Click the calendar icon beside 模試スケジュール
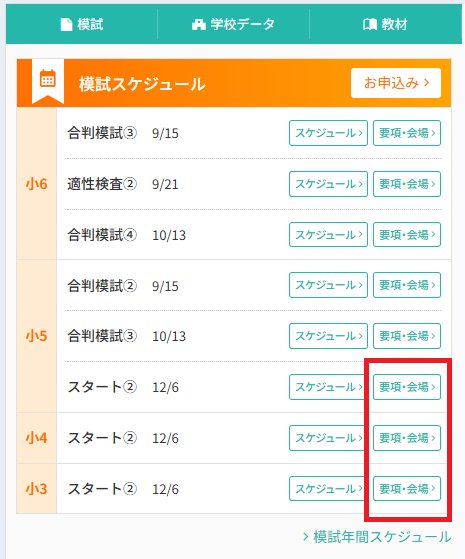Viewport: 465px width, 559px height. 48,78
